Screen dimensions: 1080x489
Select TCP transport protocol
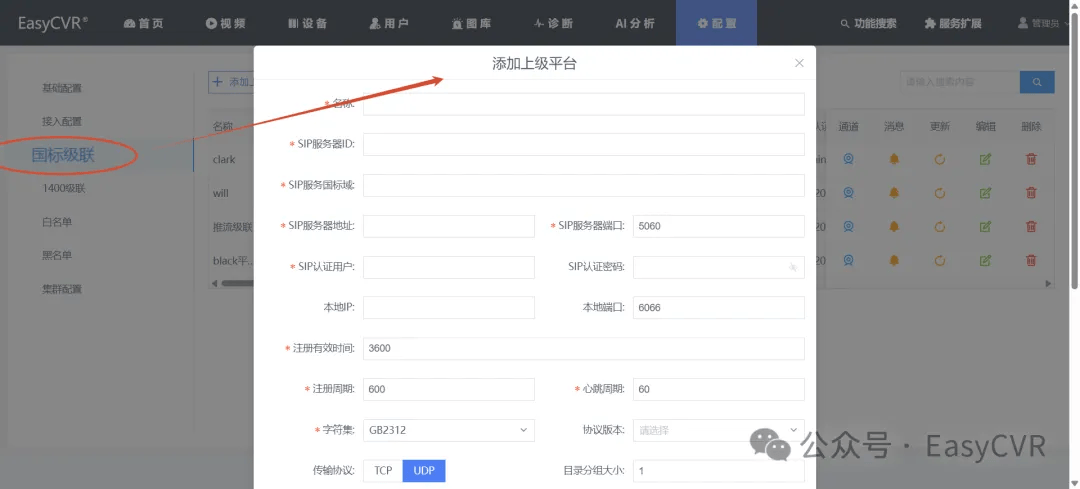point(383,470)
